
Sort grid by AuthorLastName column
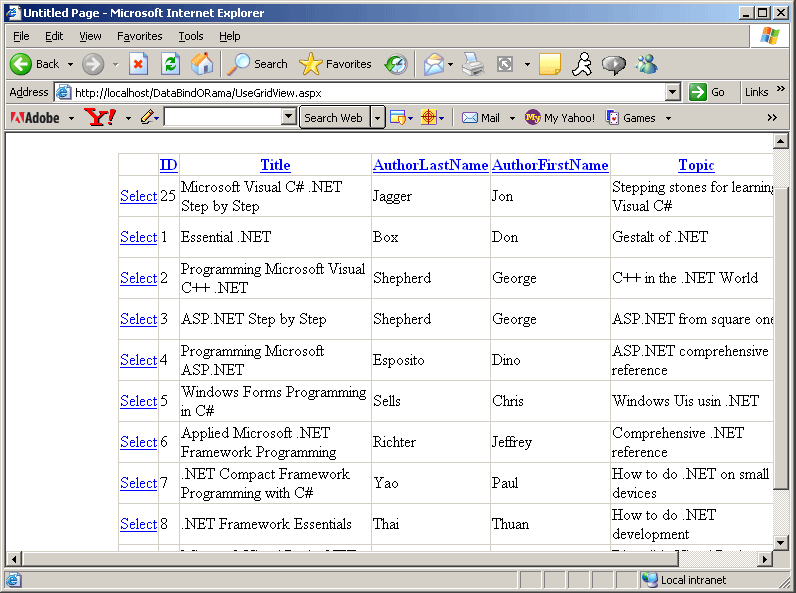430,165
